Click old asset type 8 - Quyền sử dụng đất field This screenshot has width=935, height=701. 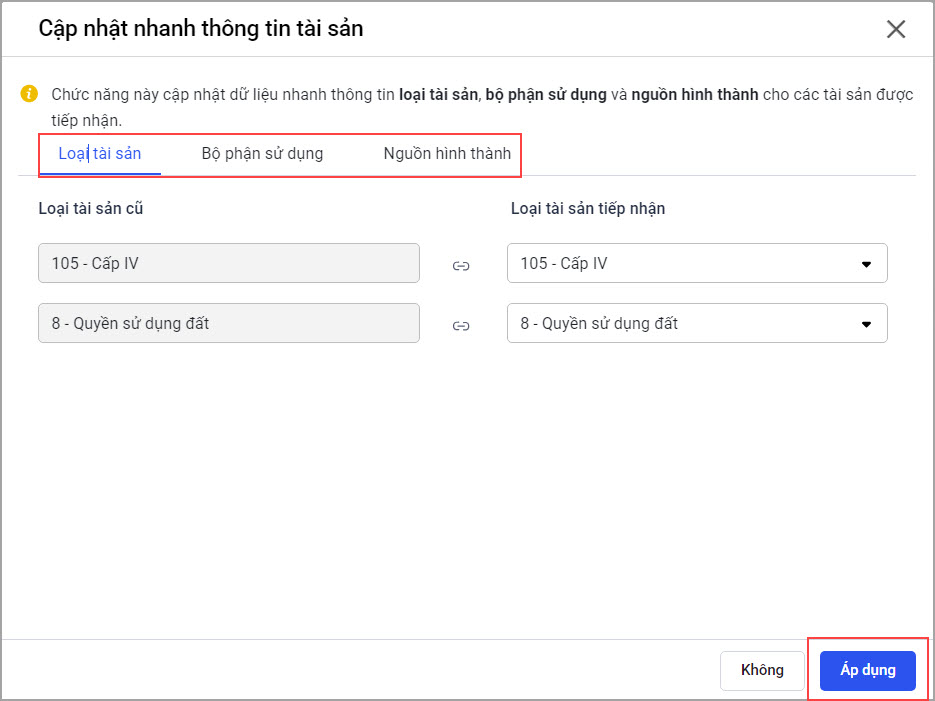pyautogui.click(x=228, y=324)
